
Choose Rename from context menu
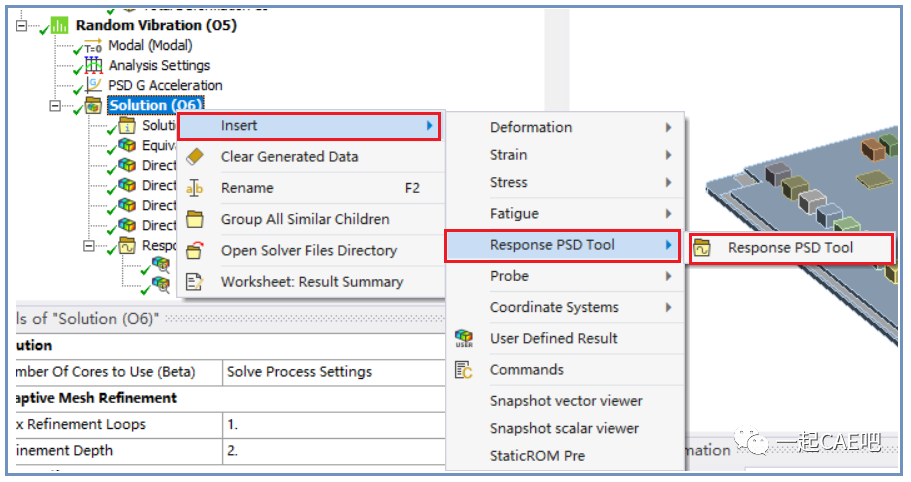point(311,188)
